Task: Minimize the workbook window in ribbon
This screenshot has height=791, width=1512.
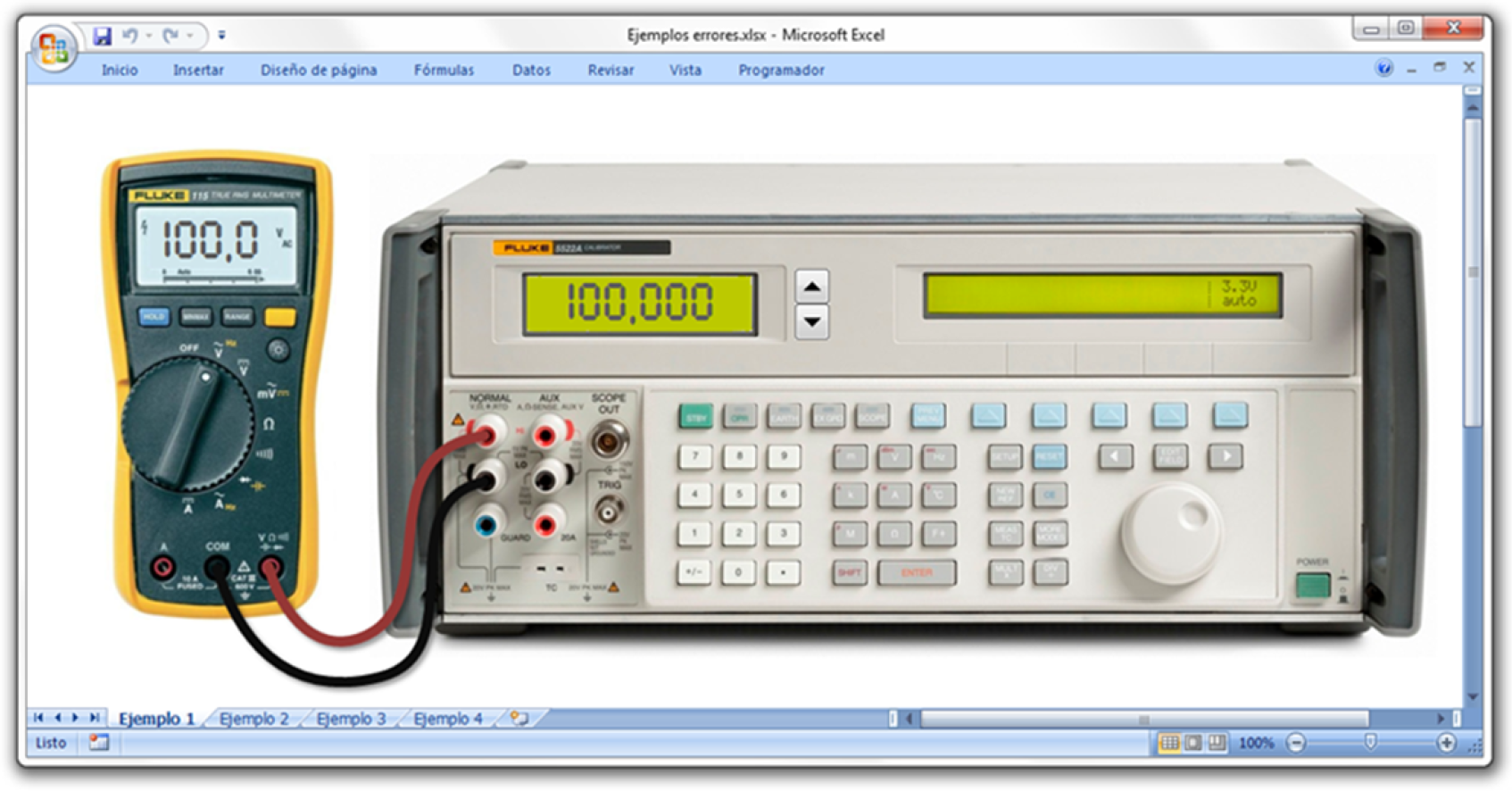Action: tap(1411, 69)
